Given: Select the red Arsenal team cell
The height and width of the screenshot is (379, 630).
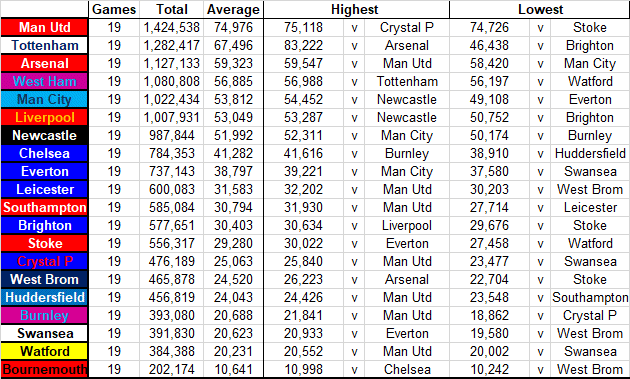Looking at the screenshot, I should point(44,64).
